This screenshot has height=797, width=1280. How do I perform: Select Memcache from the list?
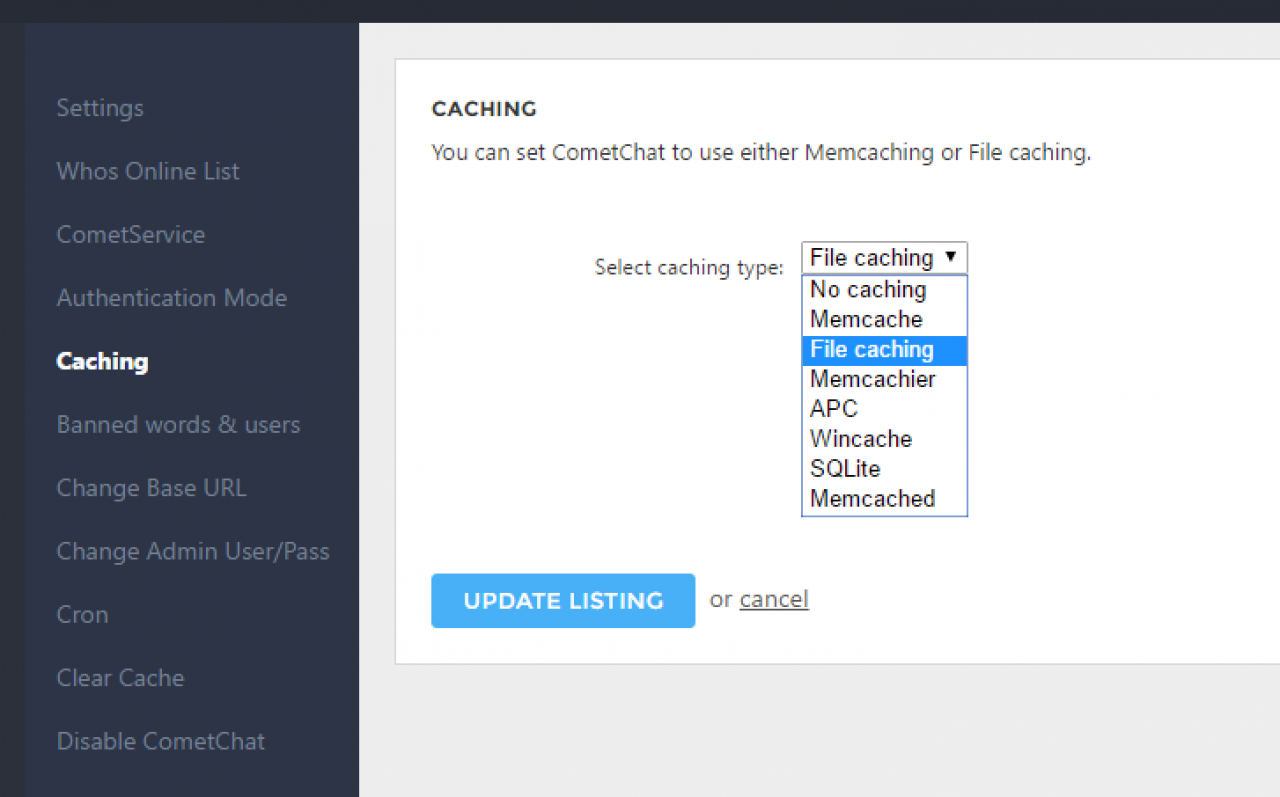tap(866, 320)
